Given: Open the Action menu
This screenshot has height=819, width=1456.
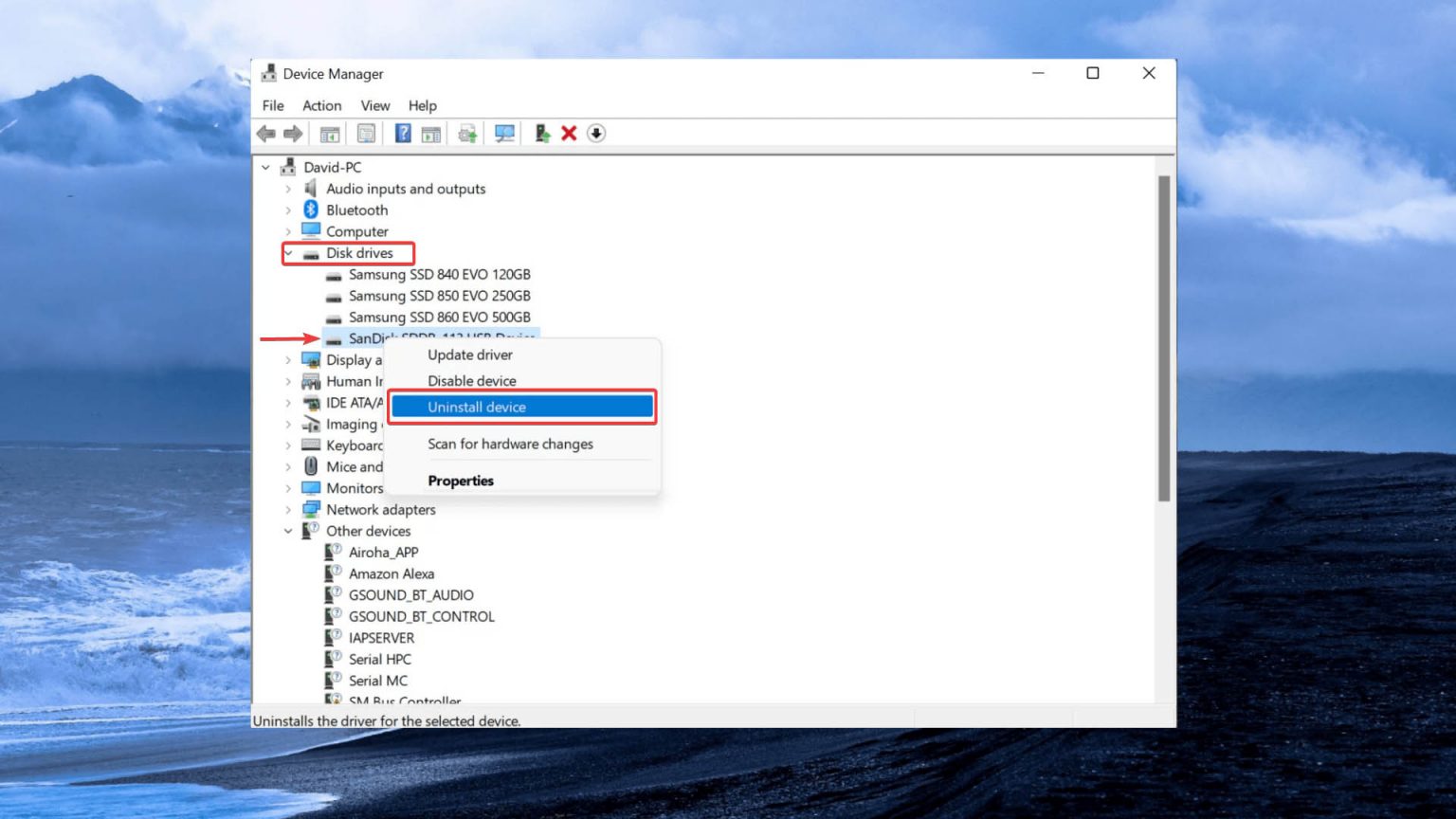Looking at the screenshot, I should pyautogui.click(x=321, y=105).
